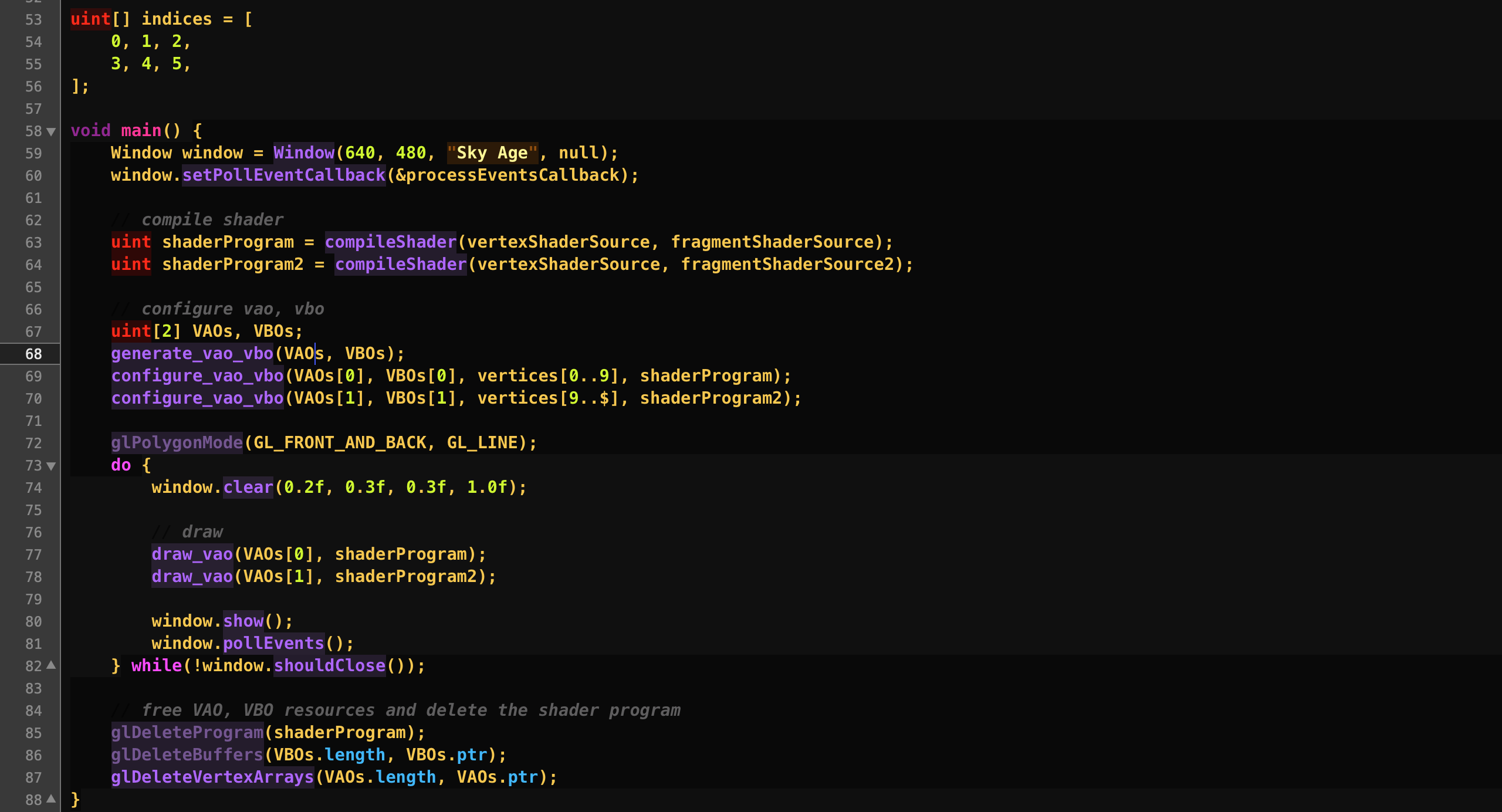Click the fold end arrow at line 82
Screen dimensions: 1502x812
51,665
